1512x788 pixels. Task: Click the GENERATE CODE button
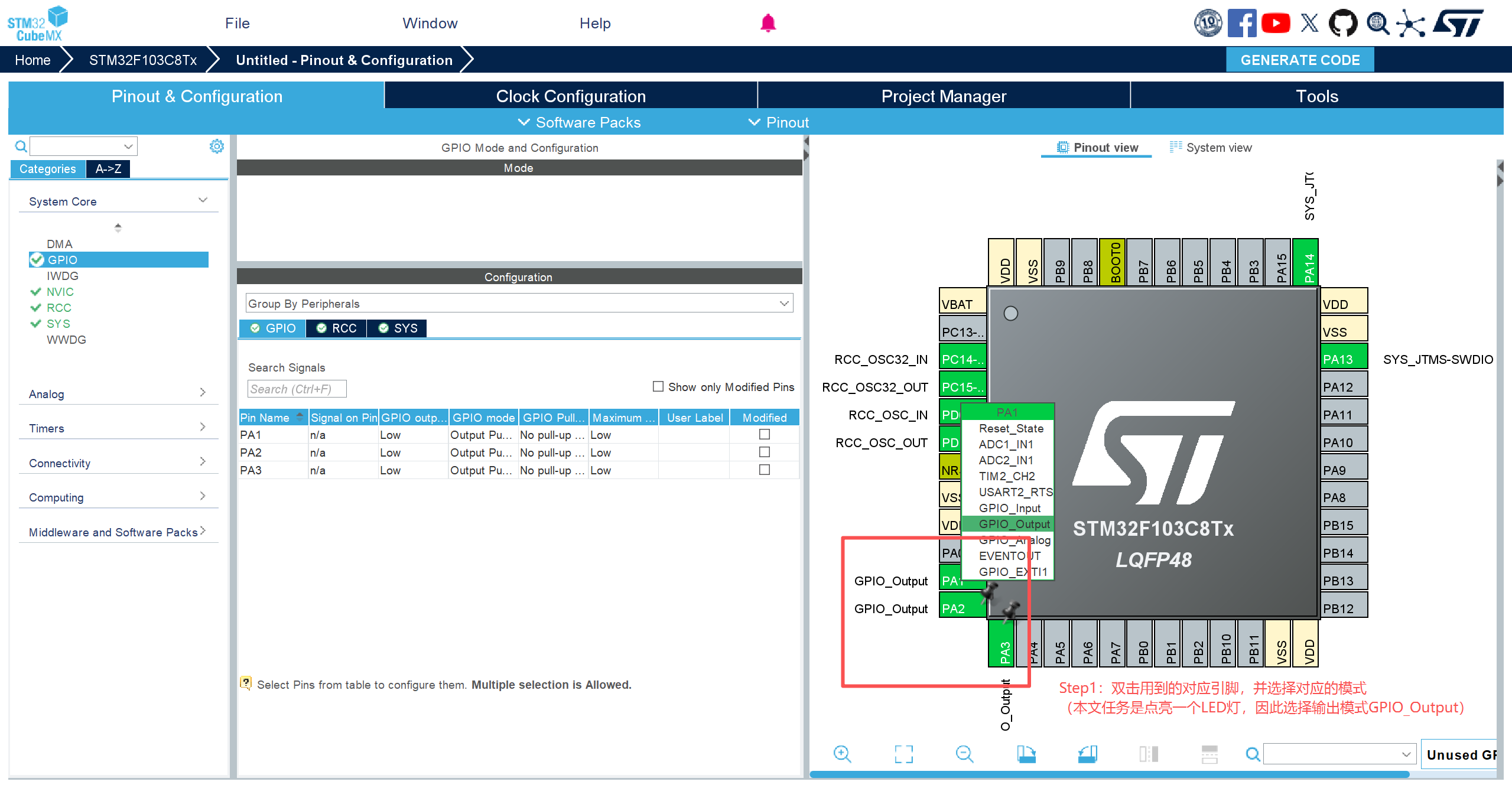click(x=1299, y=60)
